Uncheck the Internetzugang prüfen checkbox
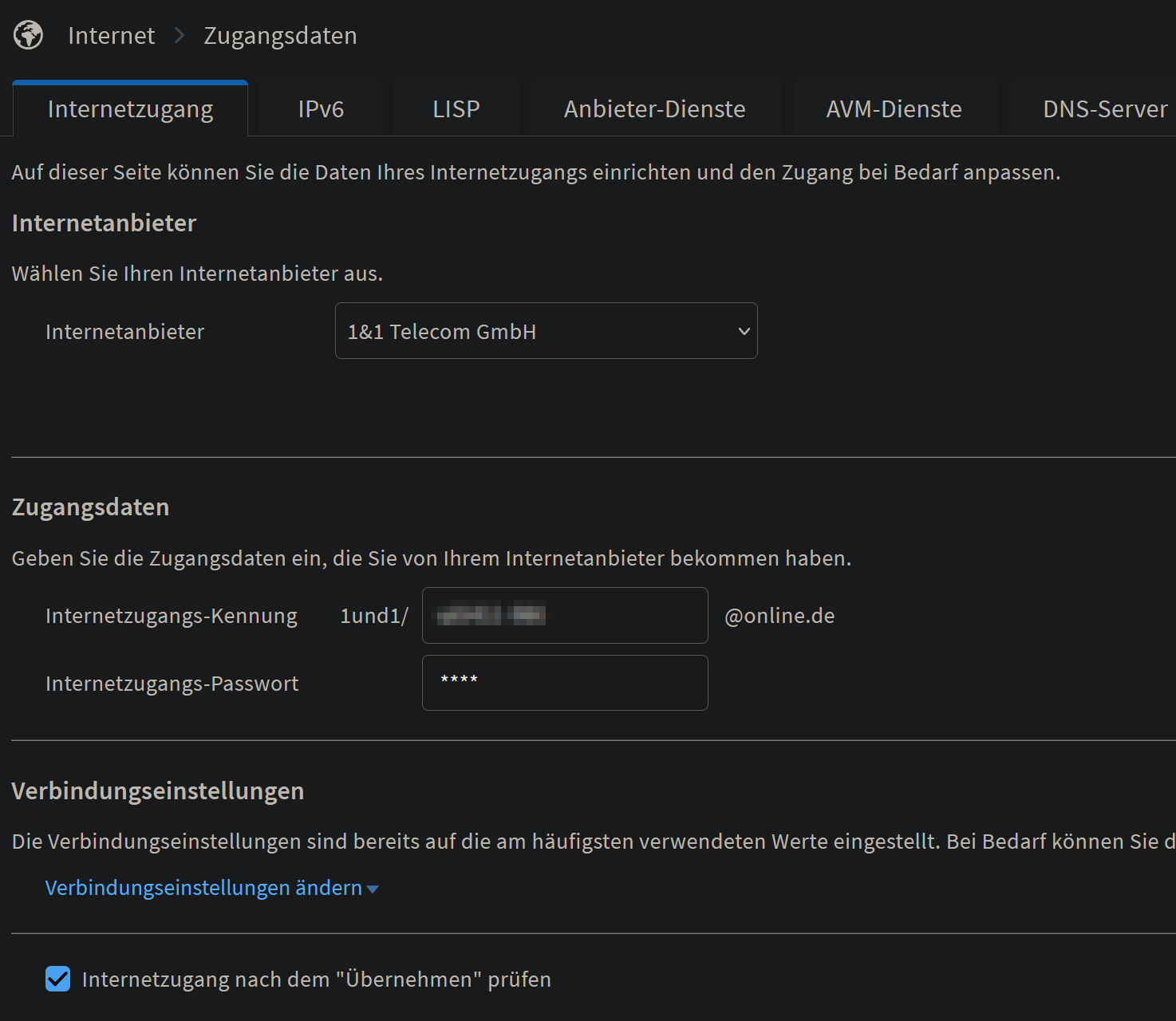 coord(57,979)
